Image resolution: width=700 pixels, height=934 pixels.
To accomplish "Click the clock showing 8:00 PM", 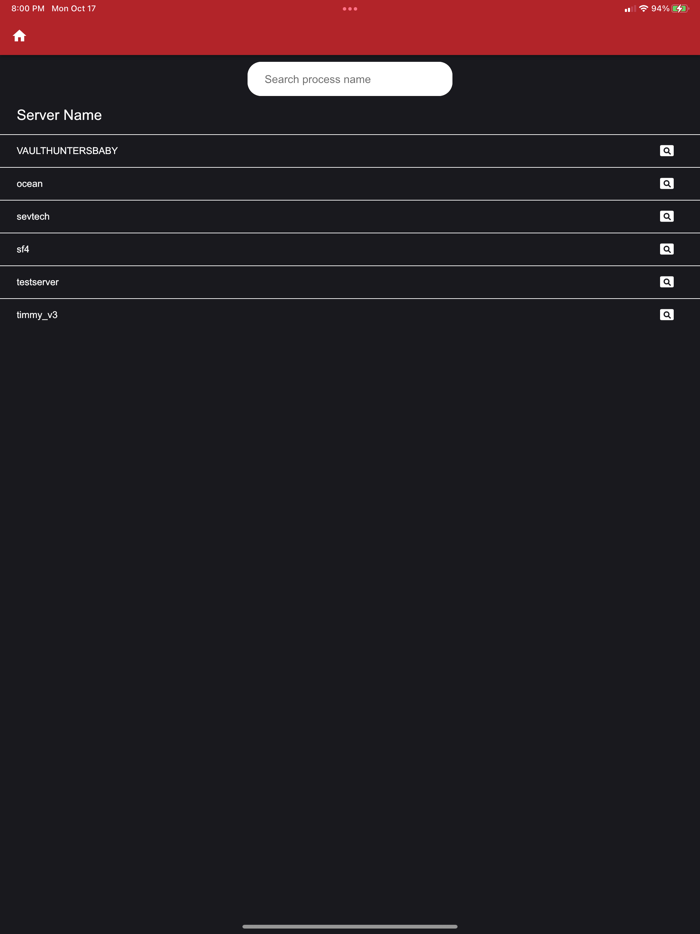I will click(20, 8).
